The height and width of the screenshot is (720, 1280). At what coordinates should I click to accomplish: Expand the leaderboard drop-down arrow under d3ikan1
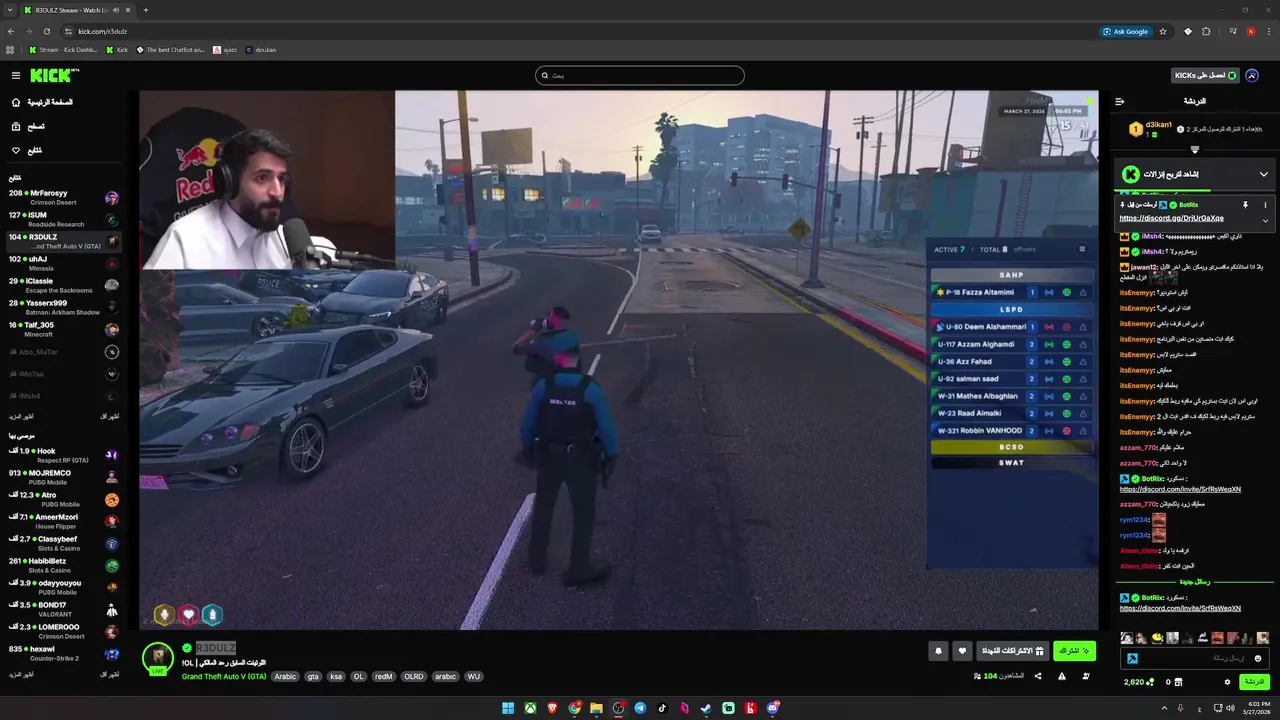[x=1194, y=149]
